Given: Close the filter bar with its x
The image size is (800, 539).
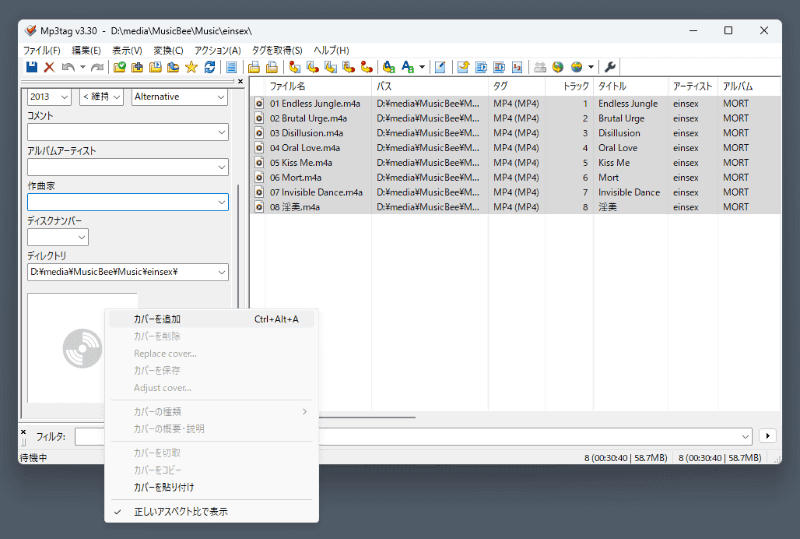Looking at the screenshot, I should (23, 432).
